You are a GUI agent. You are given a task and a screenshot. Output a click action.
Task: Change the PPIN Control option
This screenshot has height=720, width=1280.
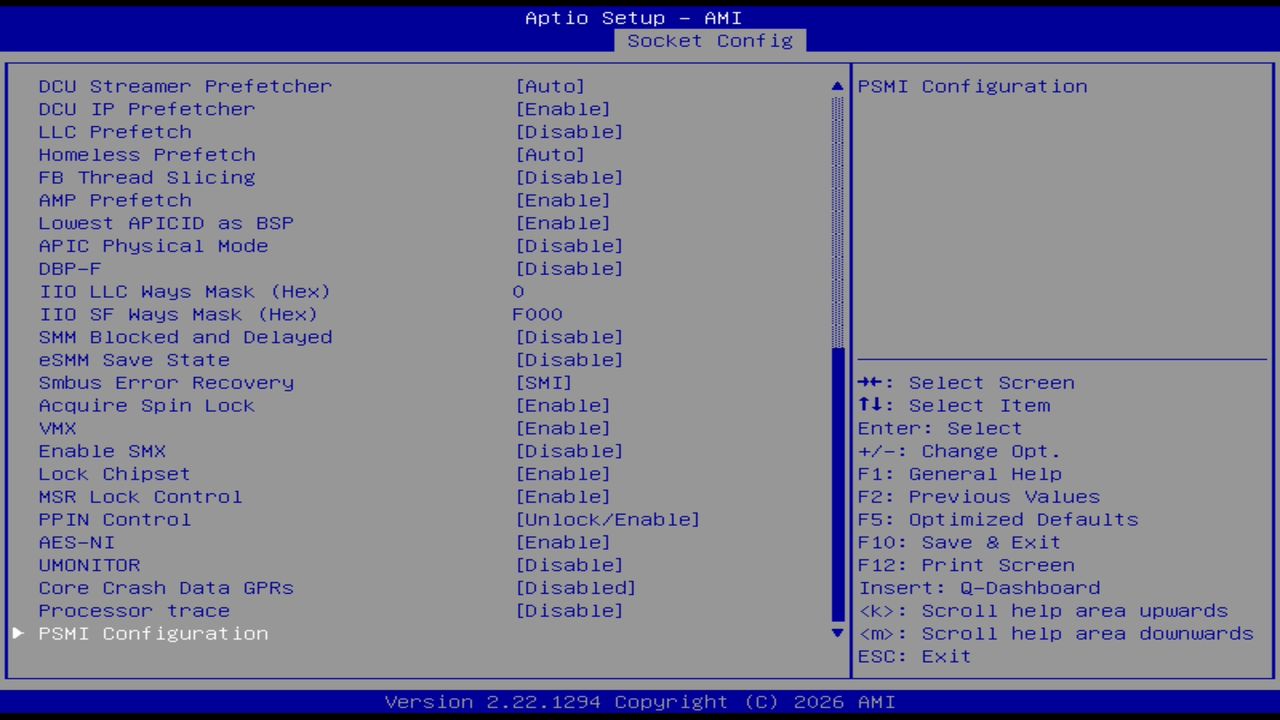point(114,519)
